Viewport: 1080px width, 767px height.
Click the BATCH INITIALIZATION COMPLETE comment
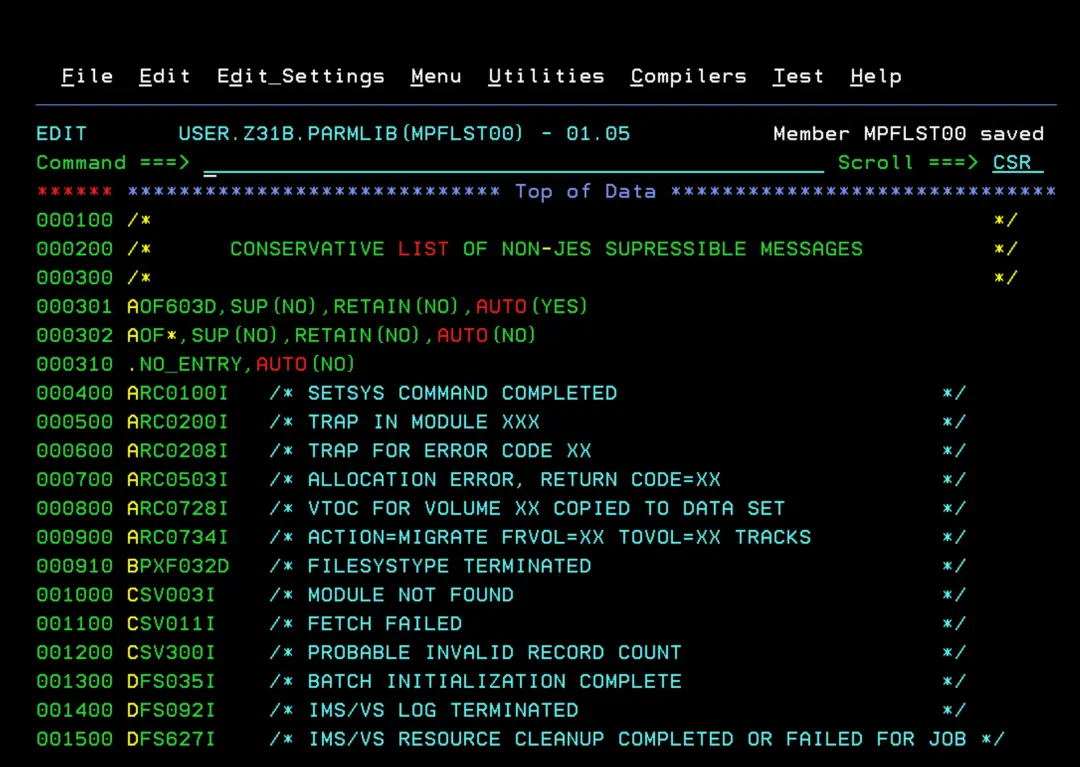point(495,682)
